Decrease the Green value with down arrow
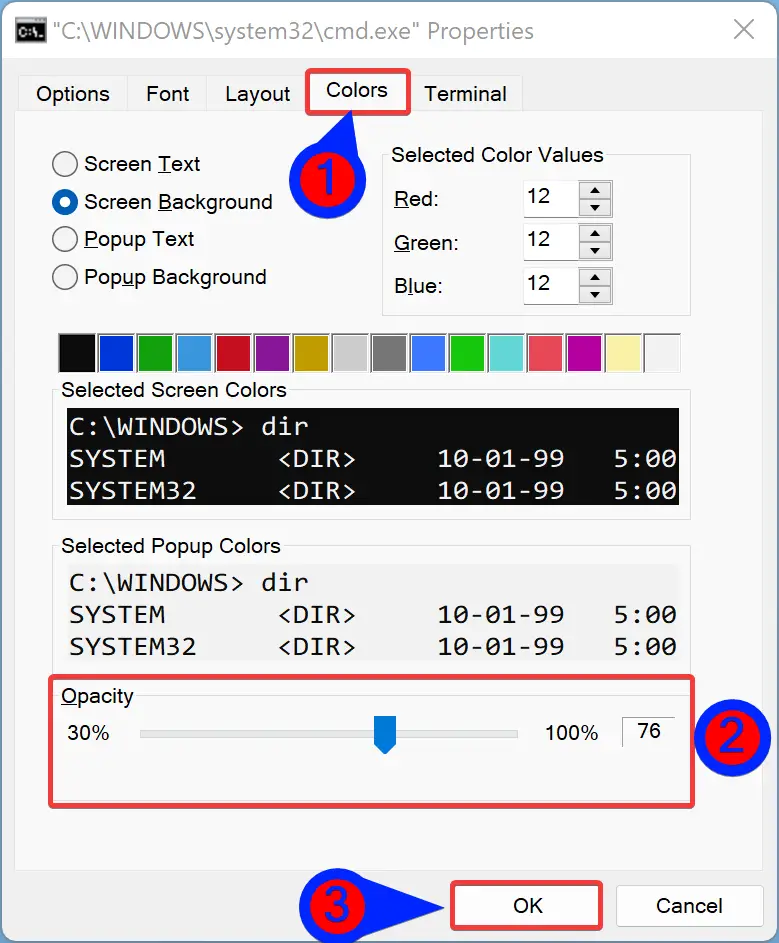The image size is (779, 943). [595, 251]
